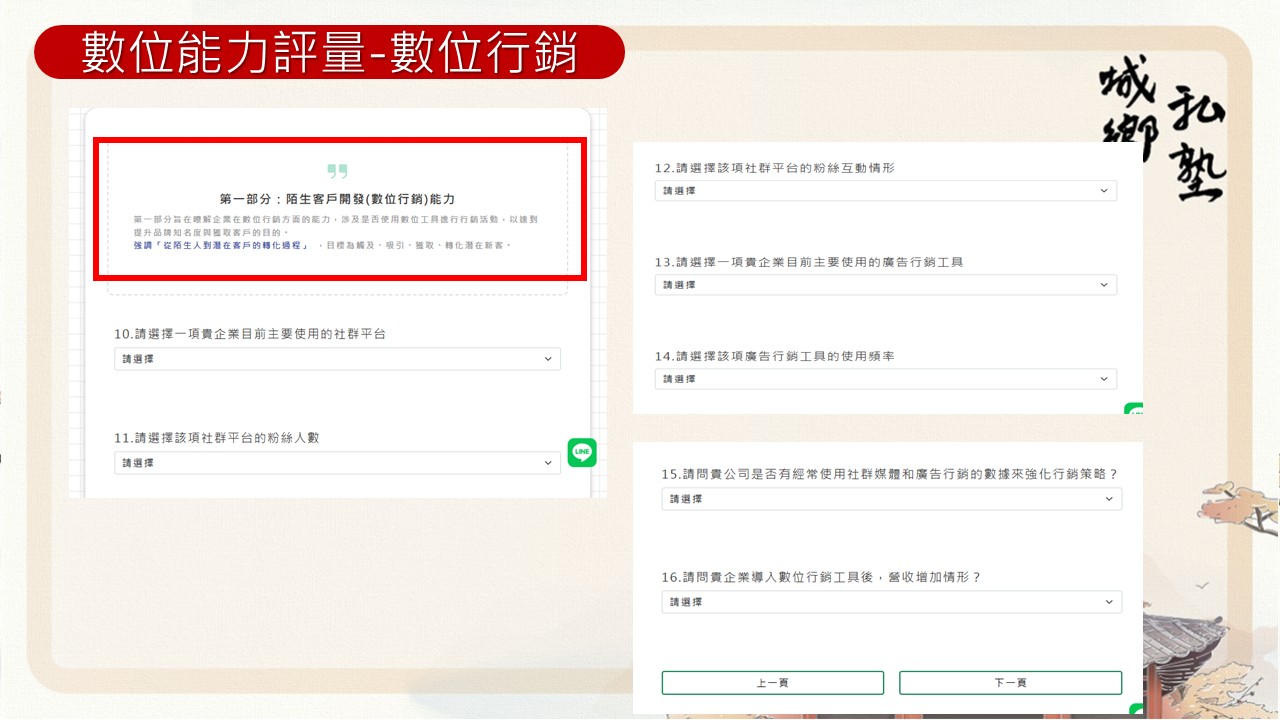Screen dimensions: 1280x720
Task: Open the dropdown for question 15 行銷策略
Action: [x=891, y=498]
